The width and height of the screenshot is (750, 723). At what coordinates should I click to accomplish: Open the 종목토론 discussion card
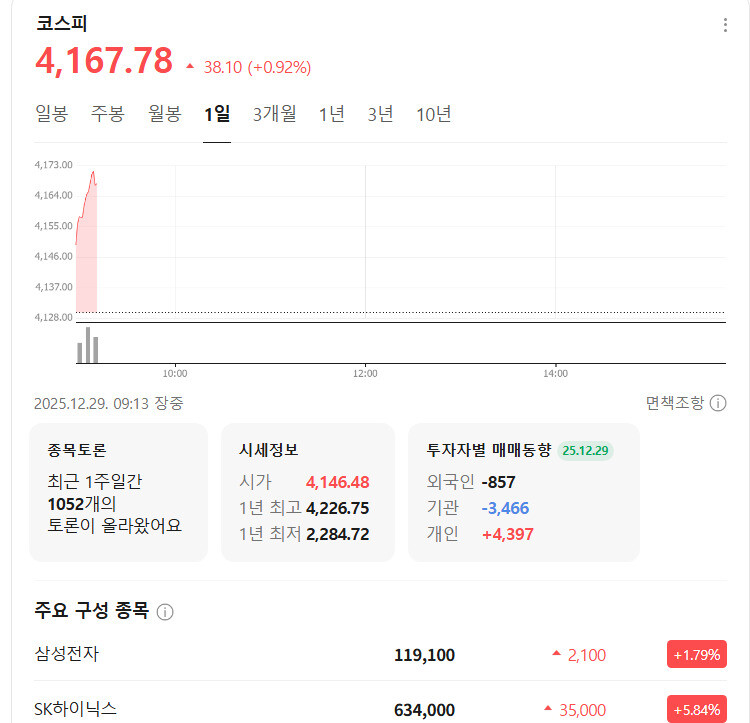pos(118,492)
